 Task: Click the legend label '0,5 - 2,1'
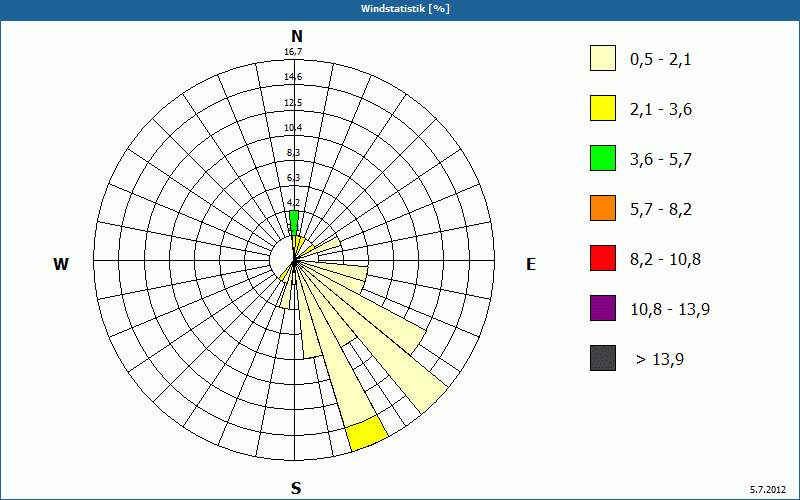pos(661,60)
